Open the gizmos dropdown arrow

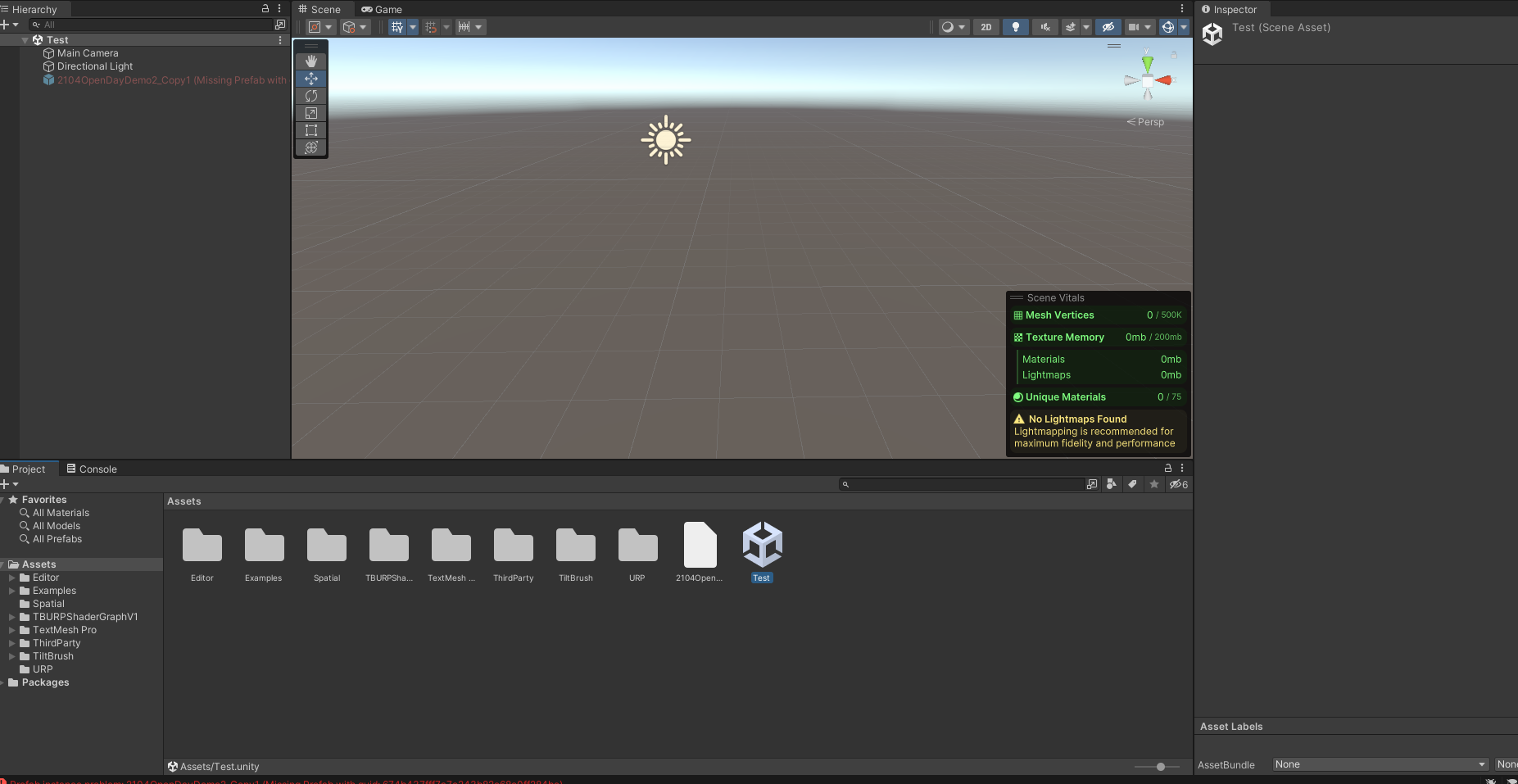tap(1183, 27)
